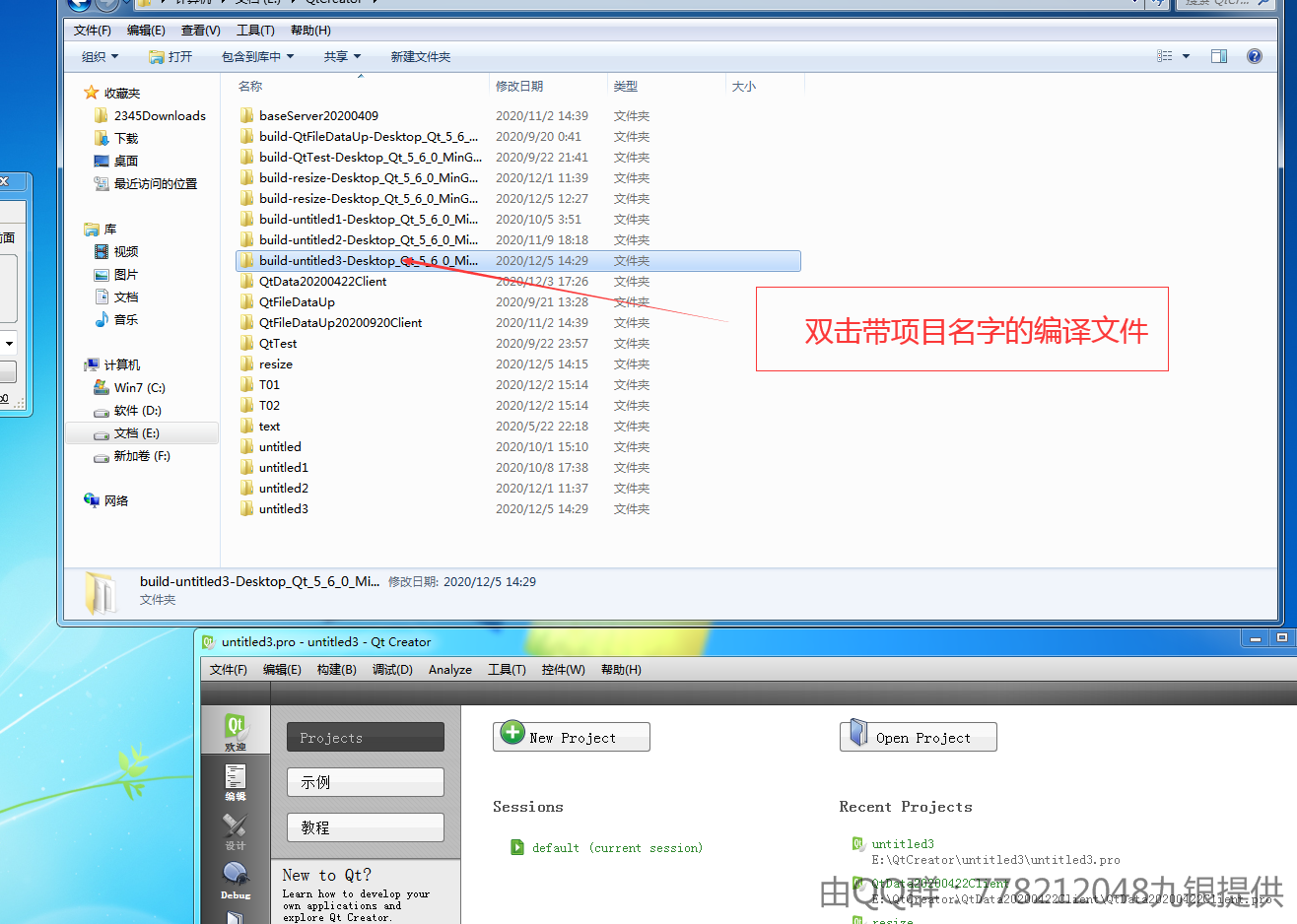Viewport: 1297px width, 924px height.
Task: Click the Open Project button
Action: [x=919, y=737]
